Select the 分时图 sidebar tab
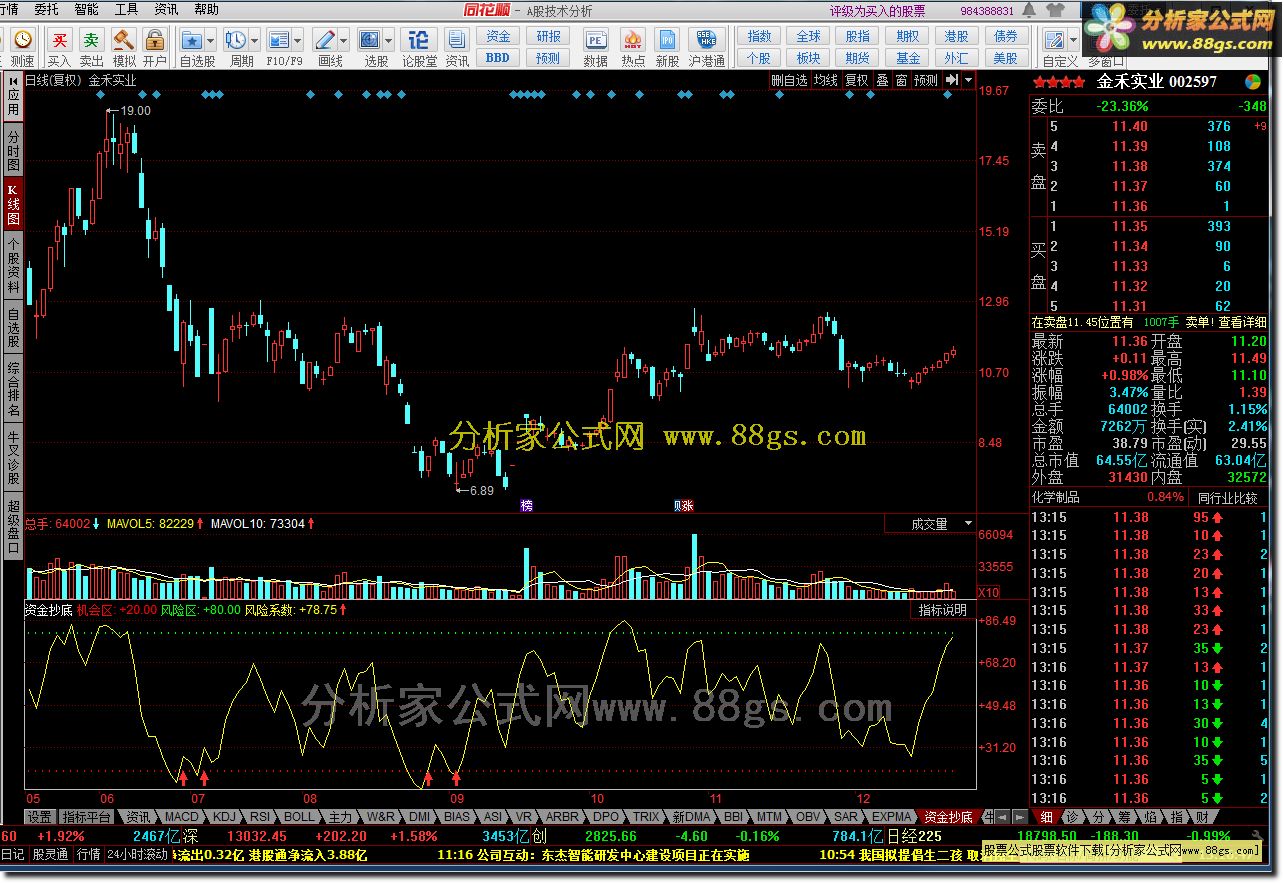The width and height of the screenshot is (1284, 883). tap(13, 151)
